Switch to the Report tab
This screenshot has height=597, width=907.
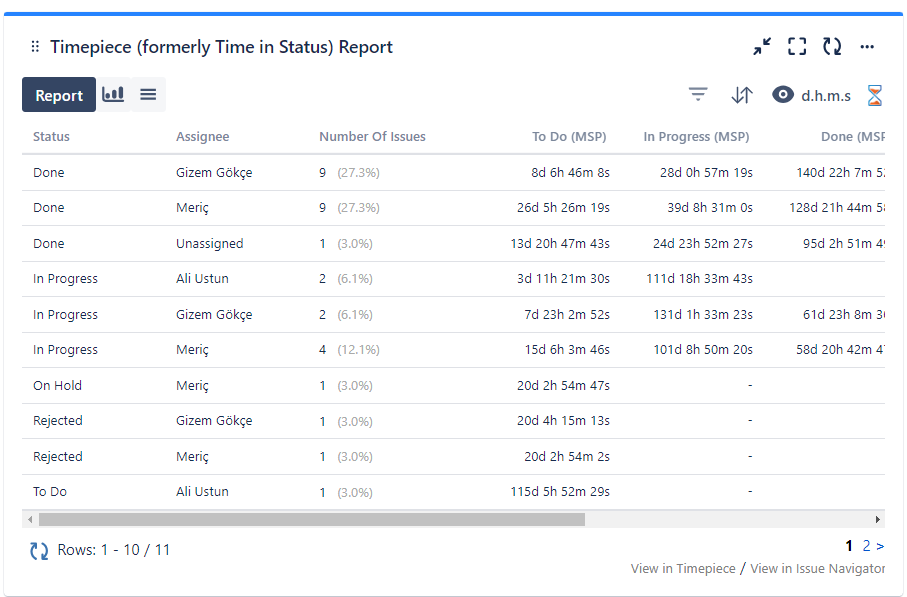[58, 94]
